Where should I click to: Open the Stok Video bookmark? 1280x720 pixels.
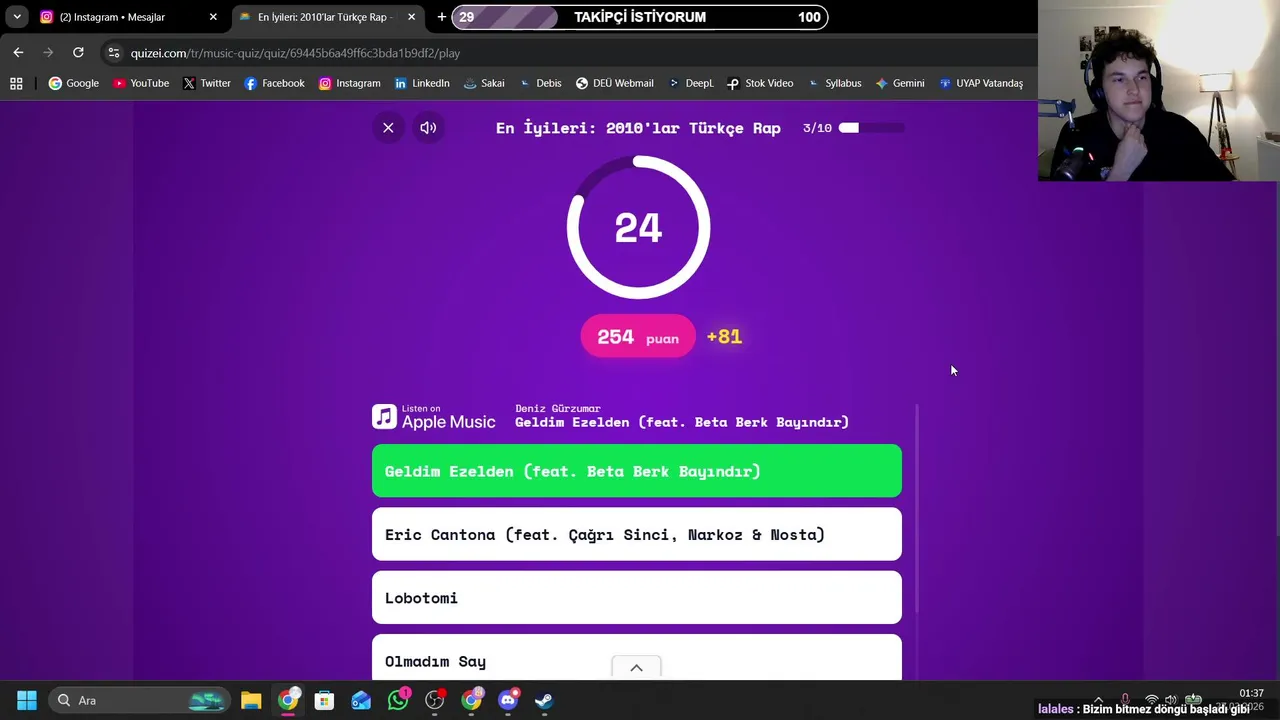coord(760,83)
